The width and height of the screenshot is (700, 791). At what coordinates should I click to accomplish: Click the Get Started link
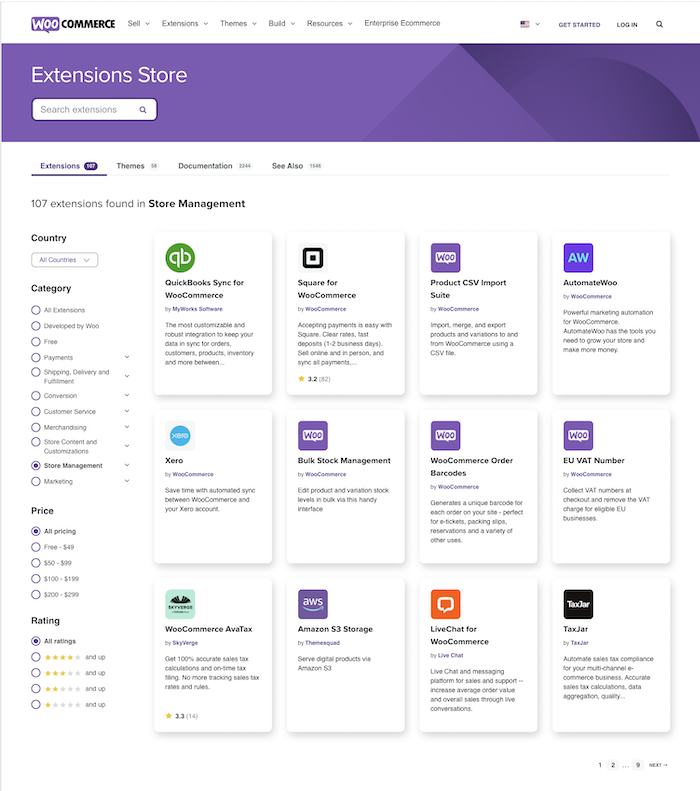[579, 24]
